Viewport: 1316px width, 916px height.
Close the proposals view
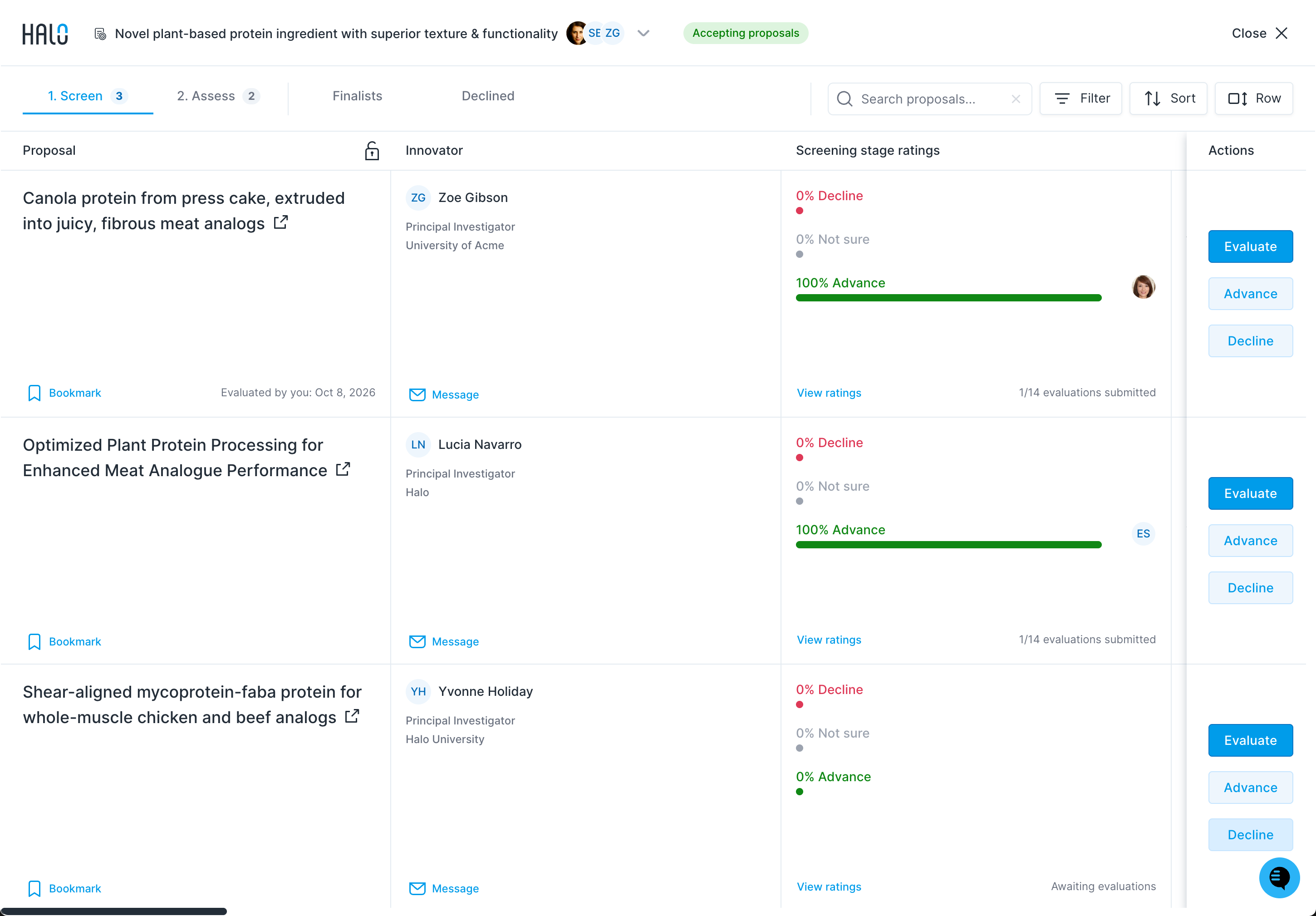pos(1259,33)
